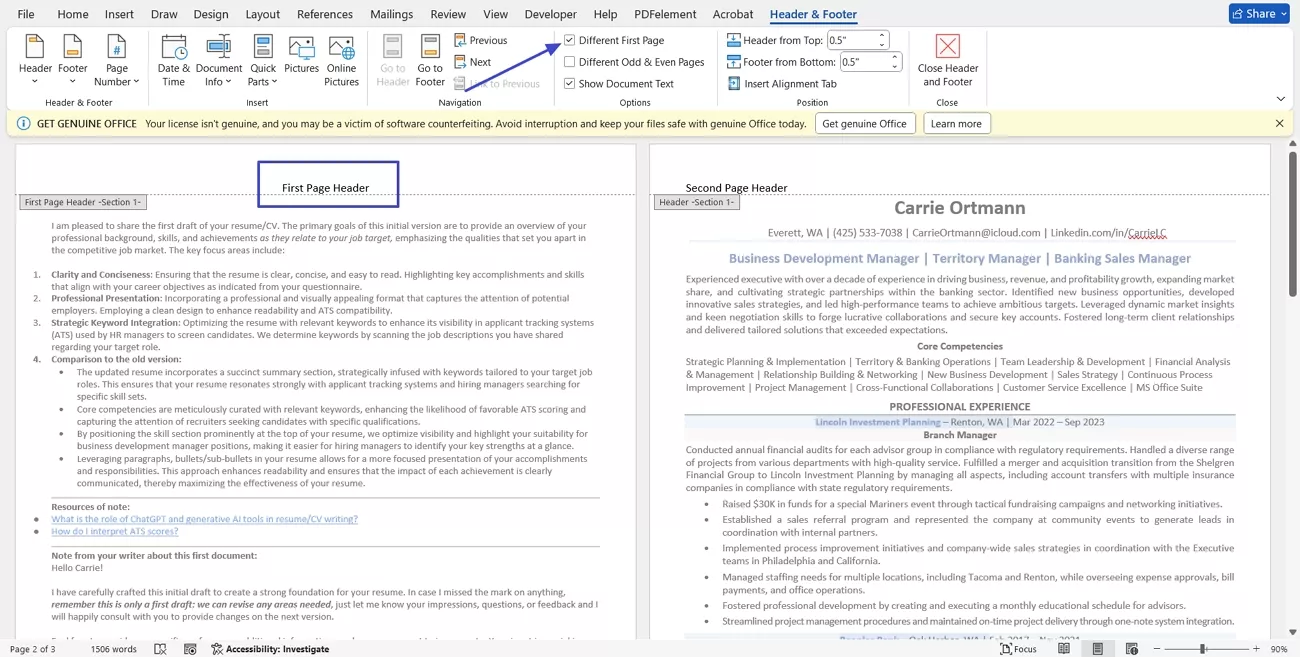Viewport: 1300px width, 657px height.
Task: Click the Learn more button
Action: pos(956,124)
